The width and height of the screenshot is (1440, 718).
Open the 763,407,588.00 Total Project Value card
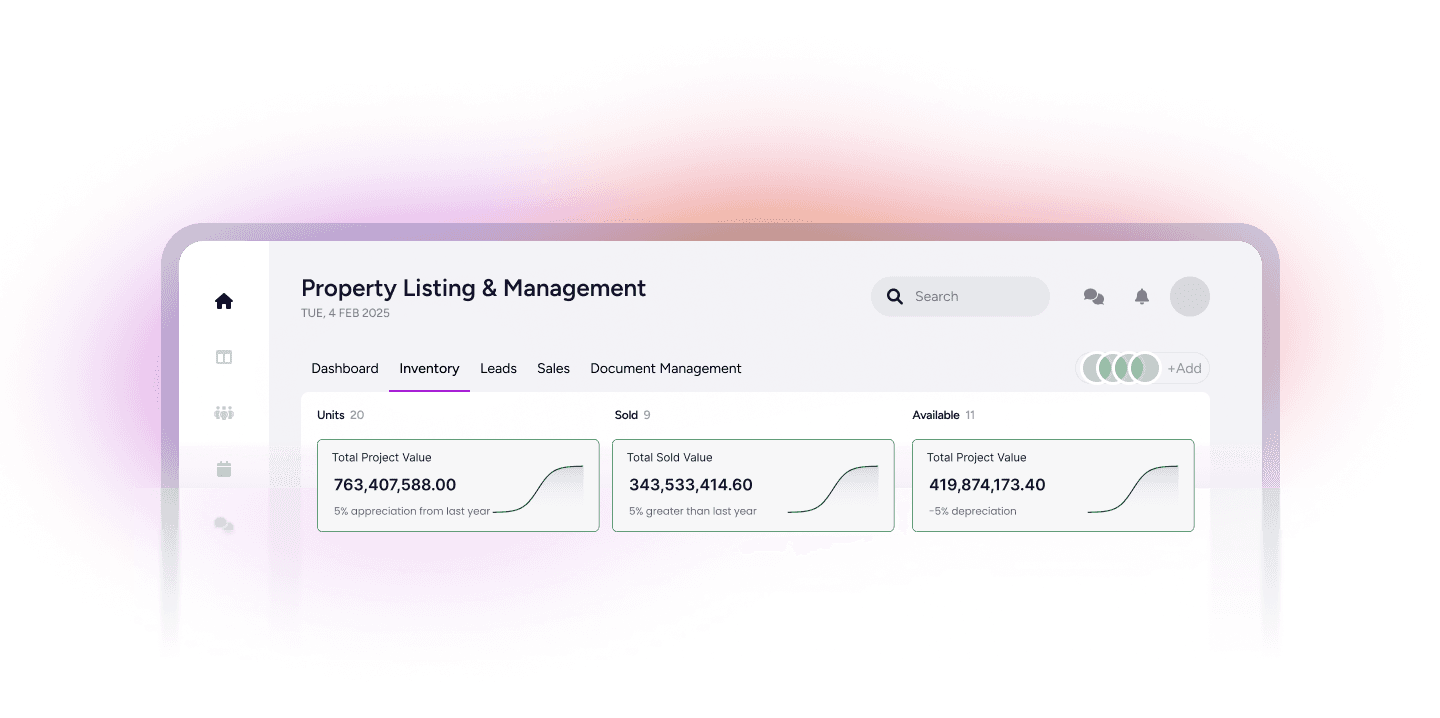click(458, 485)
